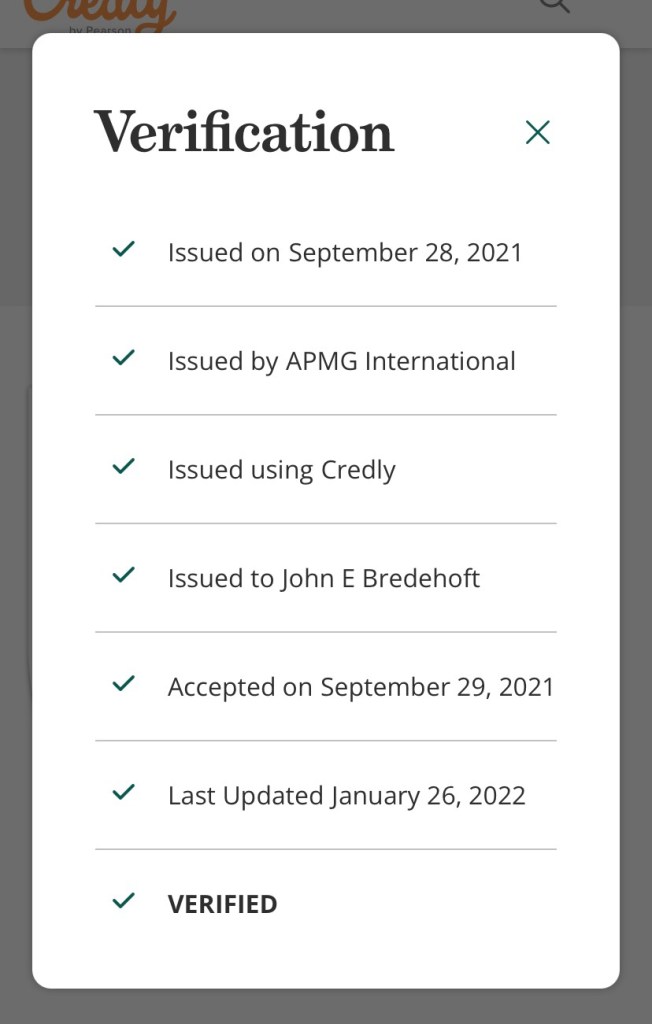
Task: Click checkmark next to Issued by APMG International
Action: (124, 358)
